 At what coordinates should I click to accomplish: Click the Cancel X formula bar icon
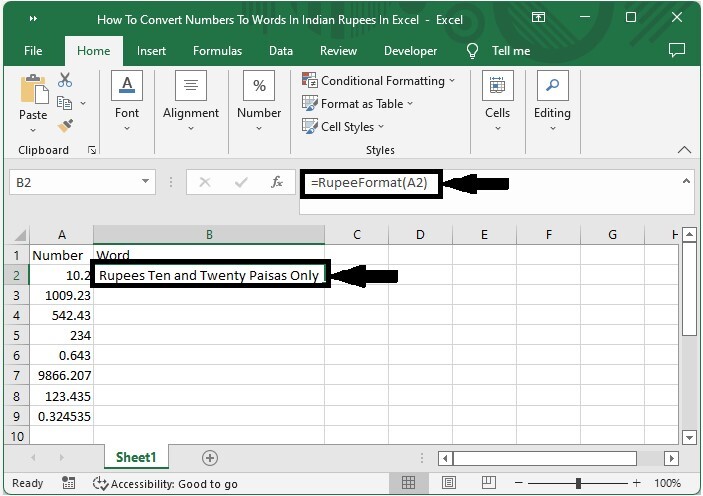tap(205, 182)
